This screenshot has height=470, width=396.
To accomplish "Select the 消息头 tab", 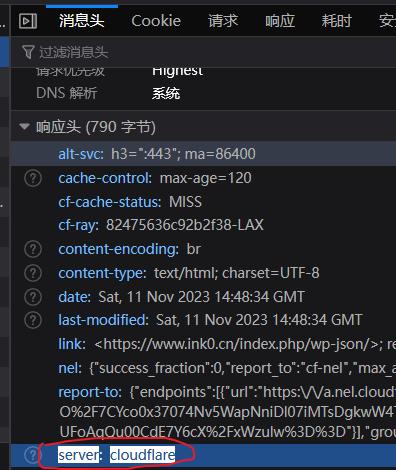I will pyautogui.click(x=82, y=21).
